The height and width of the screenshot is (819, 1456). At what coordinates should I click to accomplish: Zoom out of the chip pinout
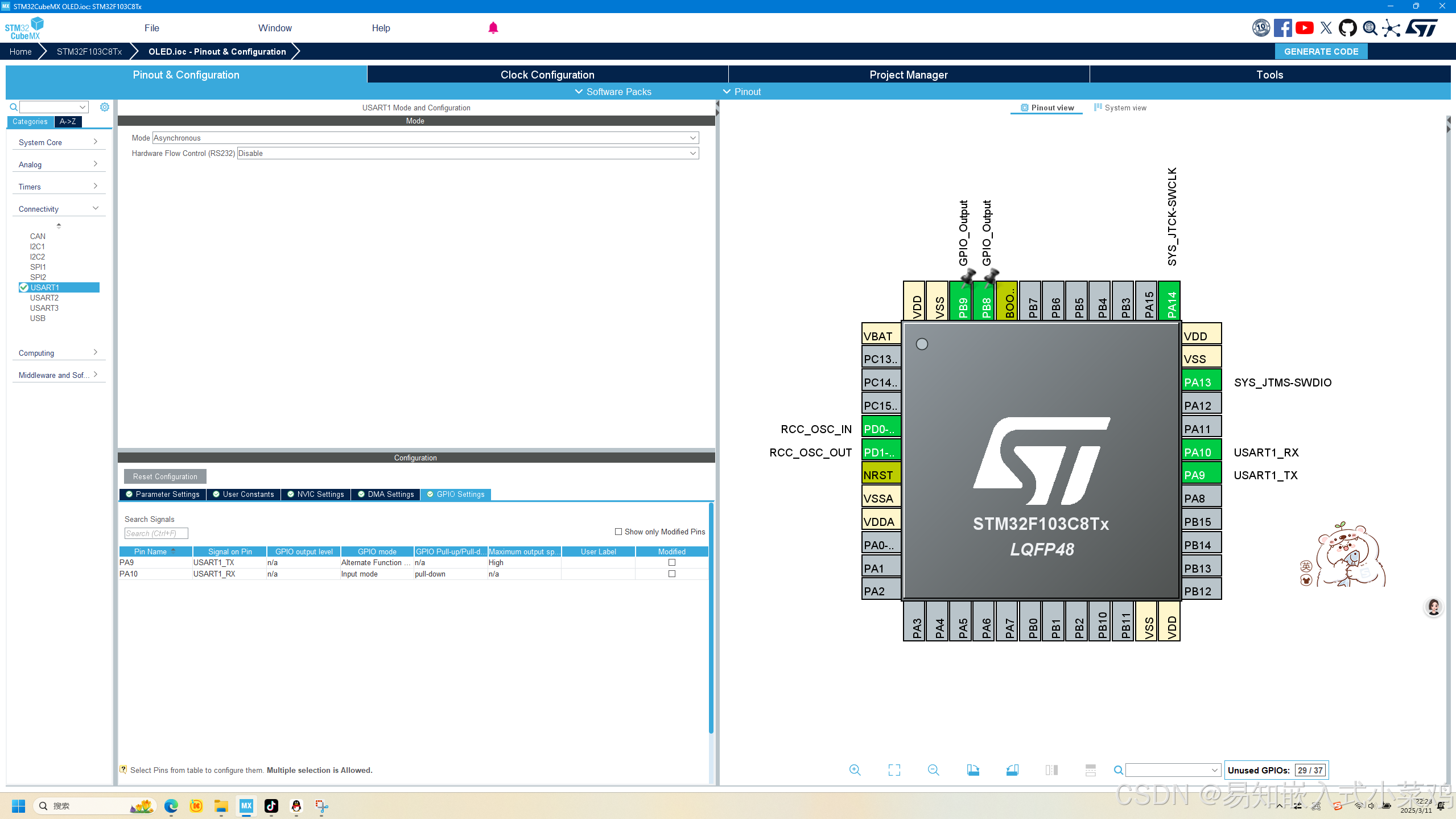[x=933, y=770]
